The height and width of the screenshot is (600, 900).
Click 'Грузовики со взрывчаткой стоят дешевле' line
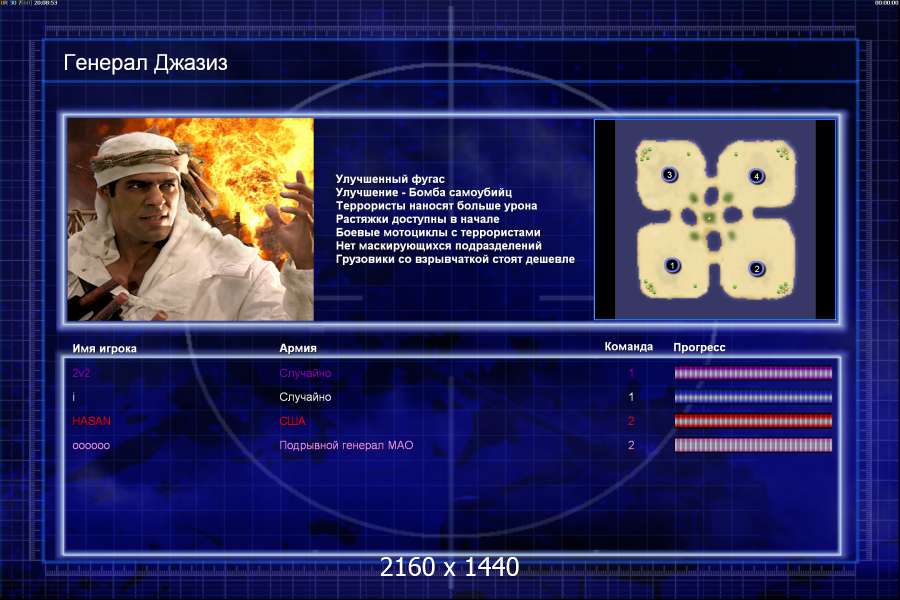pyautogui.click(x=455, y=259)
